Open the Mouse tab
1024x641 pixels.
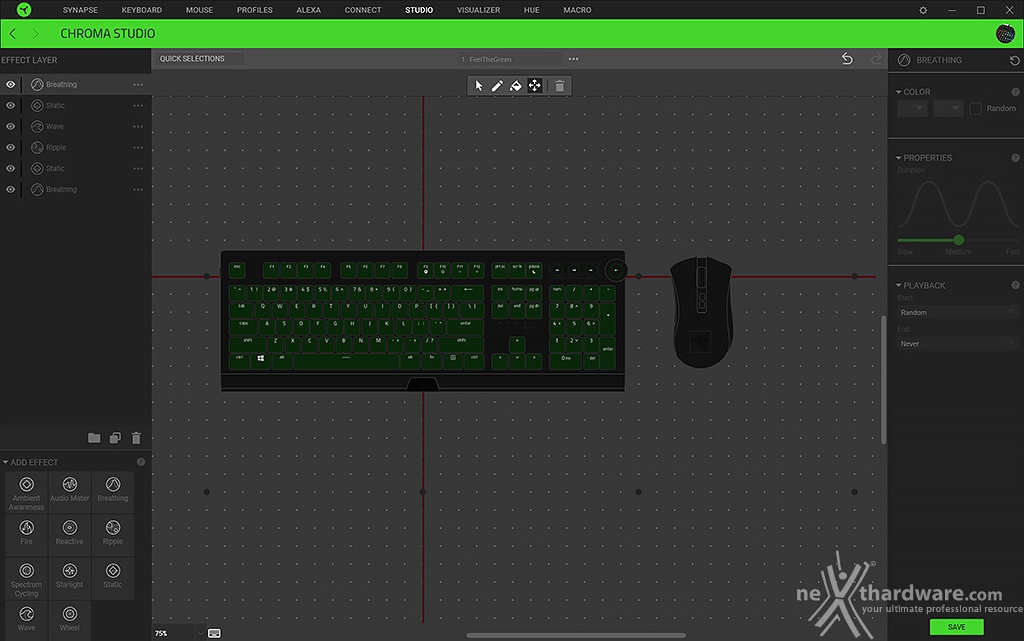(x=199, y=10)
